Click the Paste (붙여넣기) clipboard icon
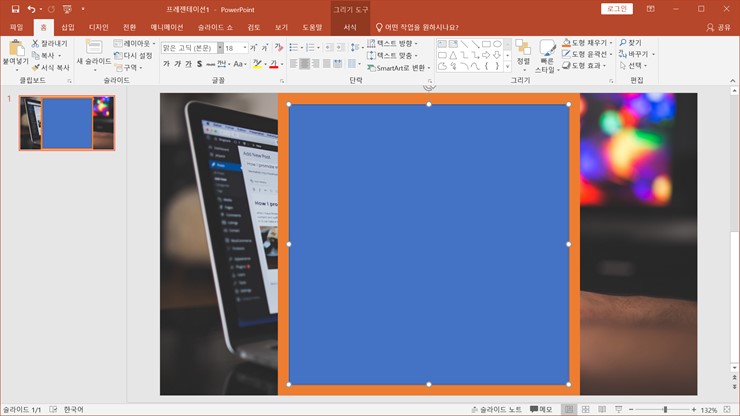The height and width of the screenshot is (416, 740). [x=16, y=48]
